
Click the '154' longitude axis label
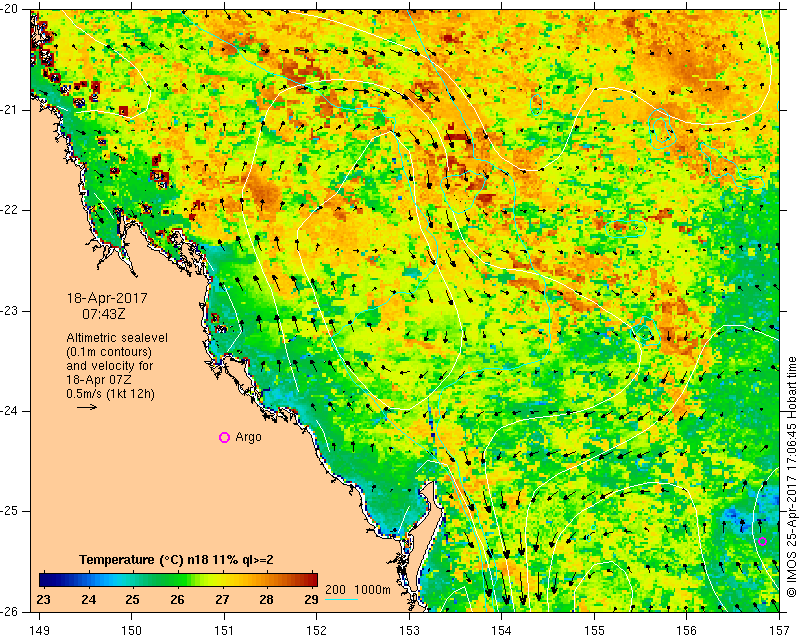click(x=502, y=631)
